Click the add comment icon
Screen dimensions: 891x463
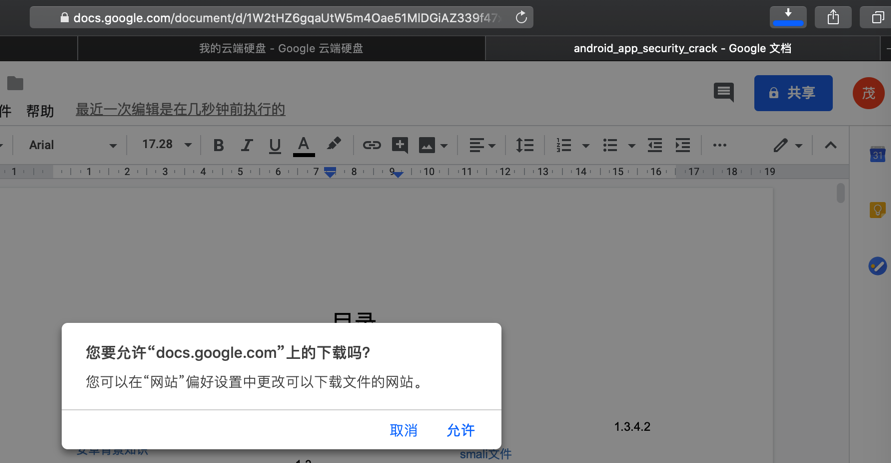399,145
